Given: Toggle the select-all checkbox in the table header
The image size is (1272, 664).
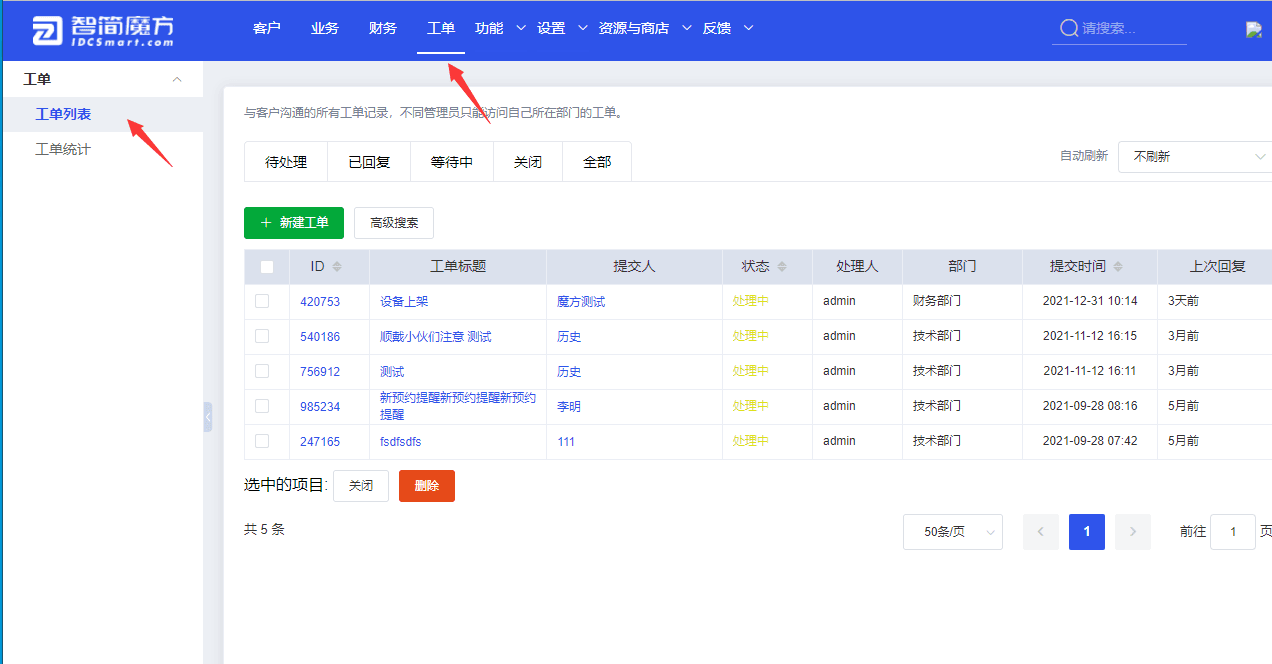Looking at the screenshot, I should (x=267, y=267).
